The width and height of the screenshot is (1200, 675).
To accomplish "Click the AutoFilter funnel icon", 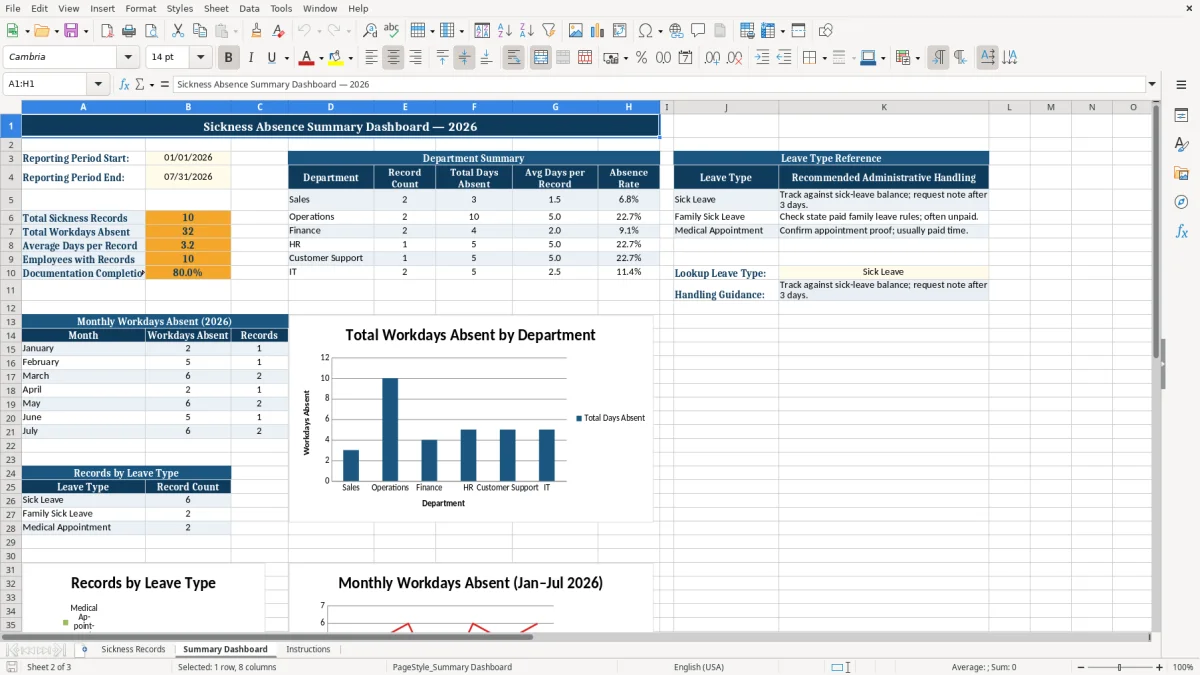I will click(548, 31).
